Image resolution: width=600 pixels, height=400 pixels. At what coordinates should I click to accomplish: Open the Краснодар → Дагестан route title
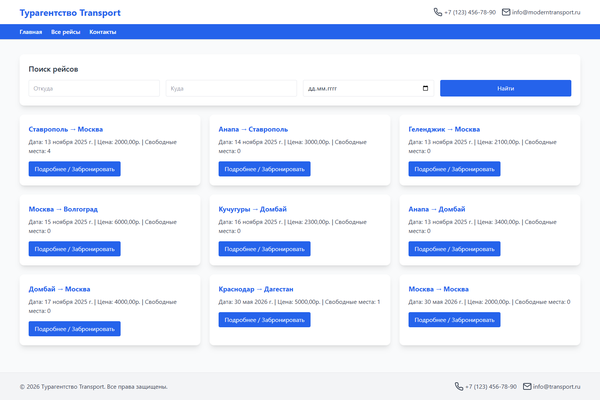click(256, 289)
